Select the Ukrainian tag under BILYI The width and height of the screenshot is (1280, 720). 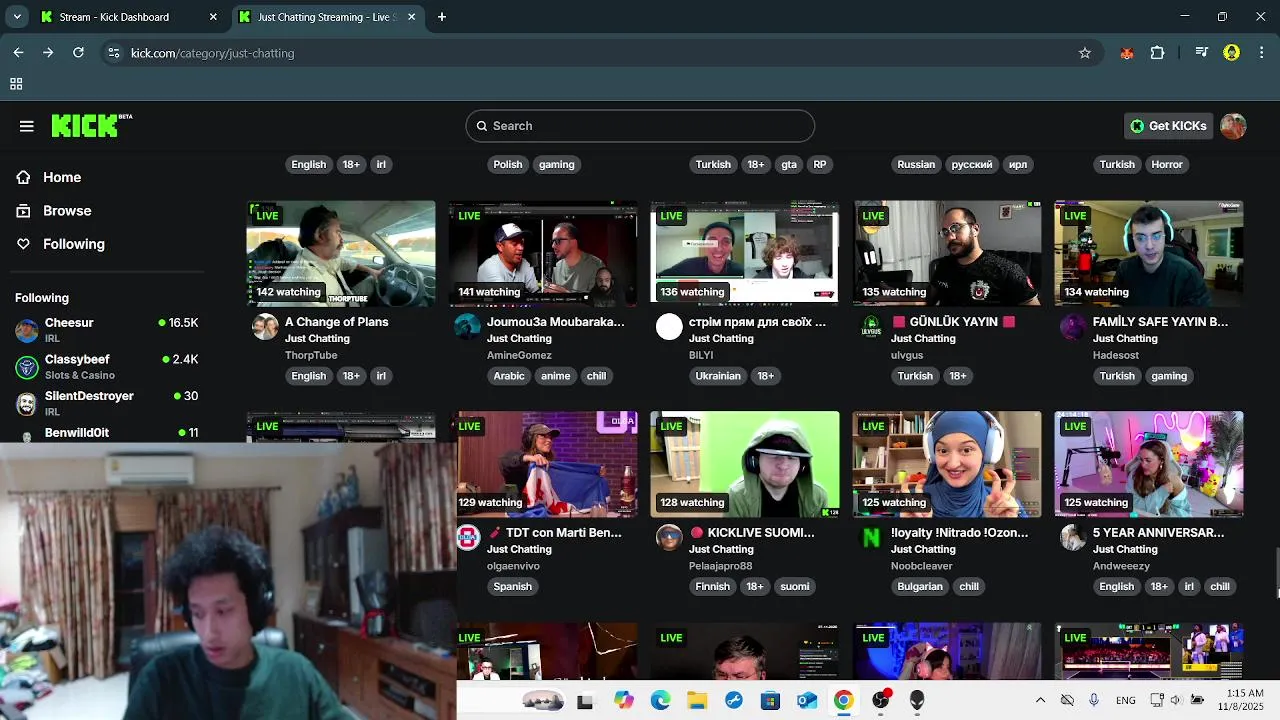(718, 376)
